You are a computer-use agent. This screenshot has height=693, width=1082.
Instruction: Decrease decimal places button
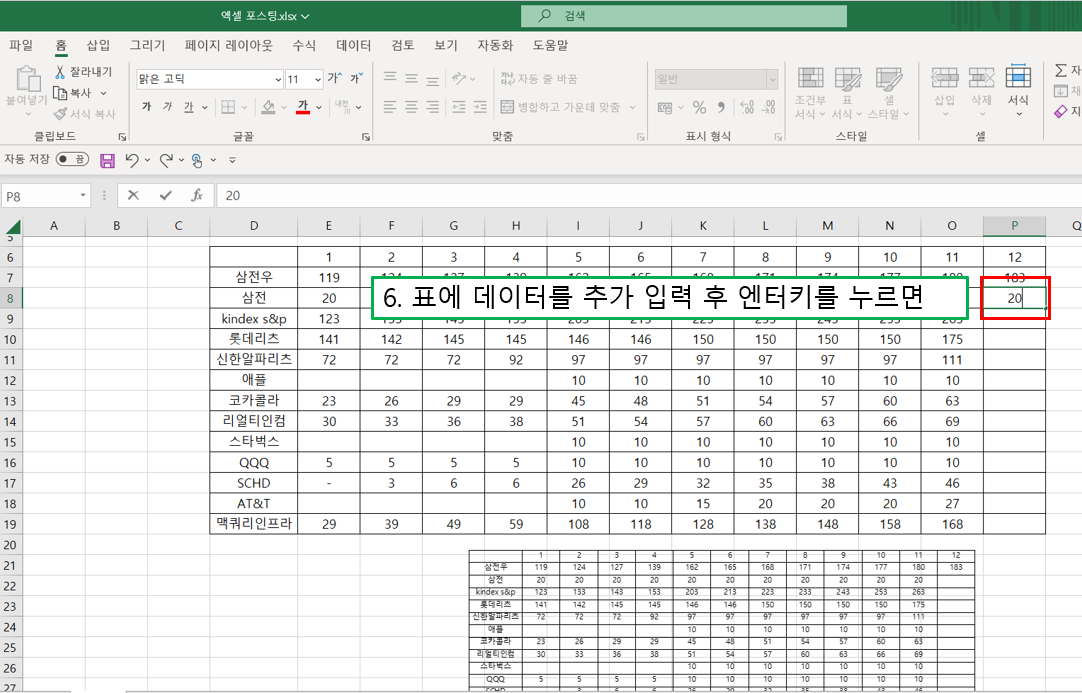coord(769,107)
